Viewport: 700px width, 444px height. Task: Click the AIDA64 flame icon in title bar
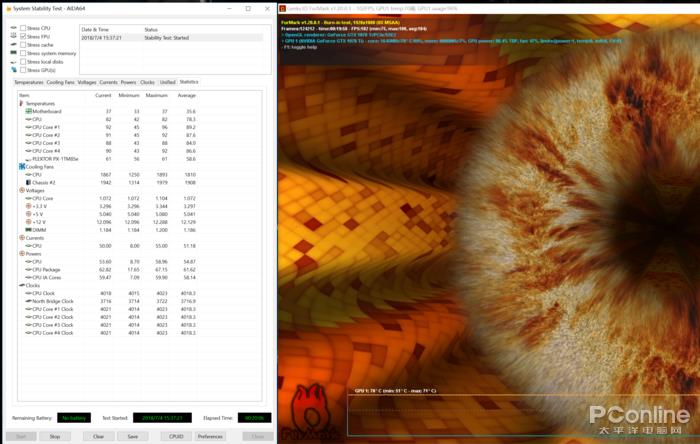tap(9, 8)
